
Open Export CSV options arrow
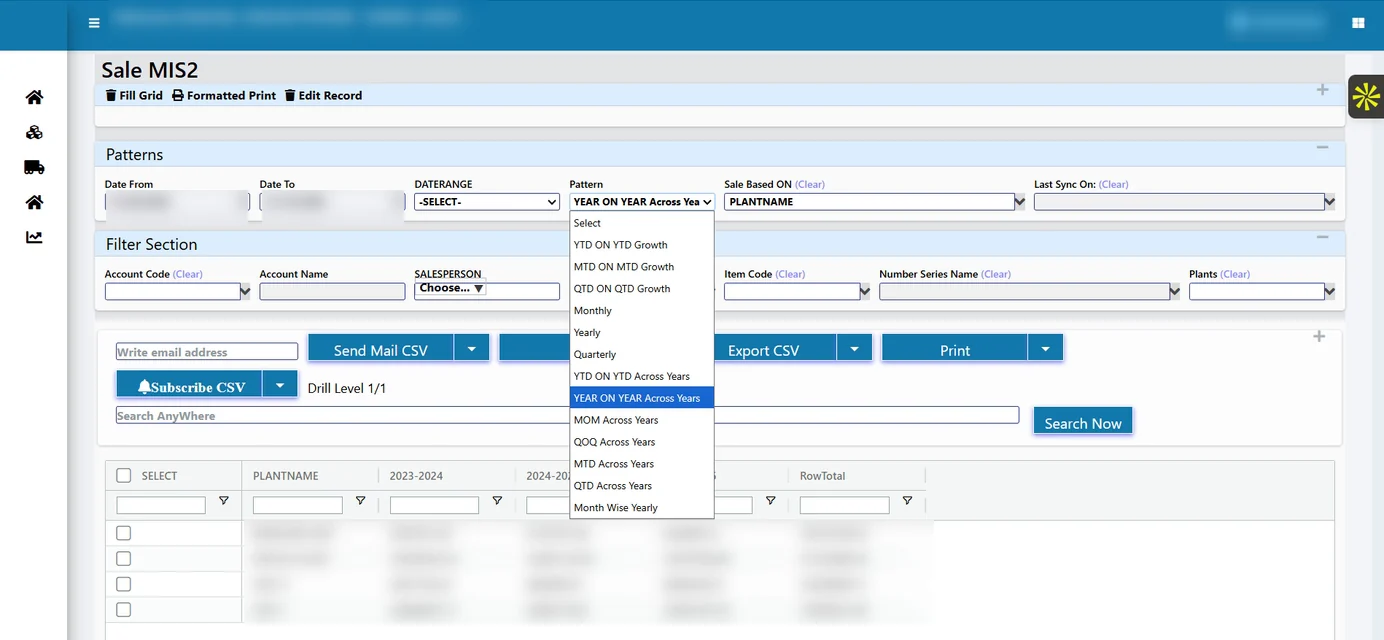click(854, 348)
